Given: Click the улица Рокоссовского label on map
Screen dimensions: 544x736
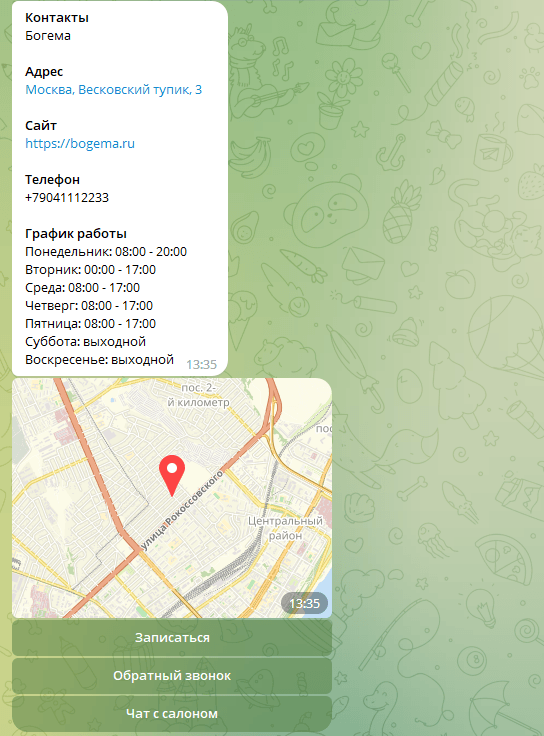Looking at the screenshot, I should coord(182,511).
